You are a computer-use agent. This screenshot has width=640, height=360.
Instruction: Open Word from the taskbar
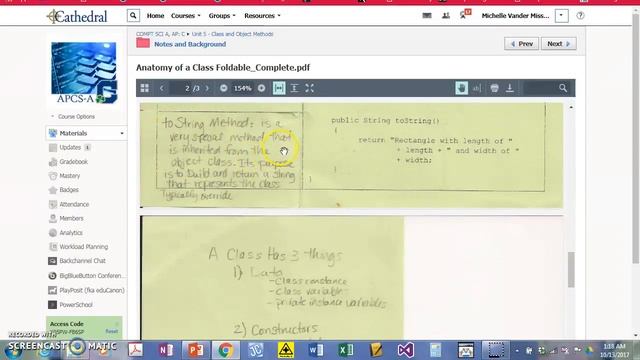coord(316,350)
